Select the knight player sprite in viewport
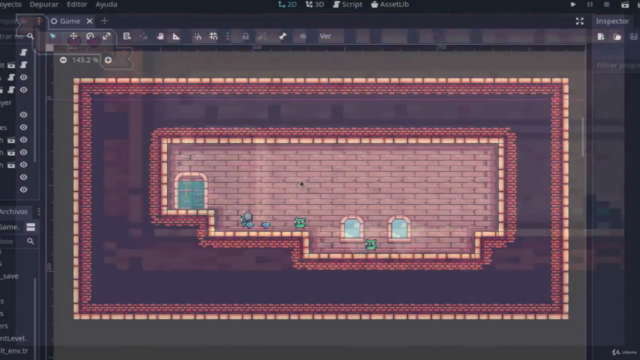Screen dimensions: 640x360 (x=247, y=220)
